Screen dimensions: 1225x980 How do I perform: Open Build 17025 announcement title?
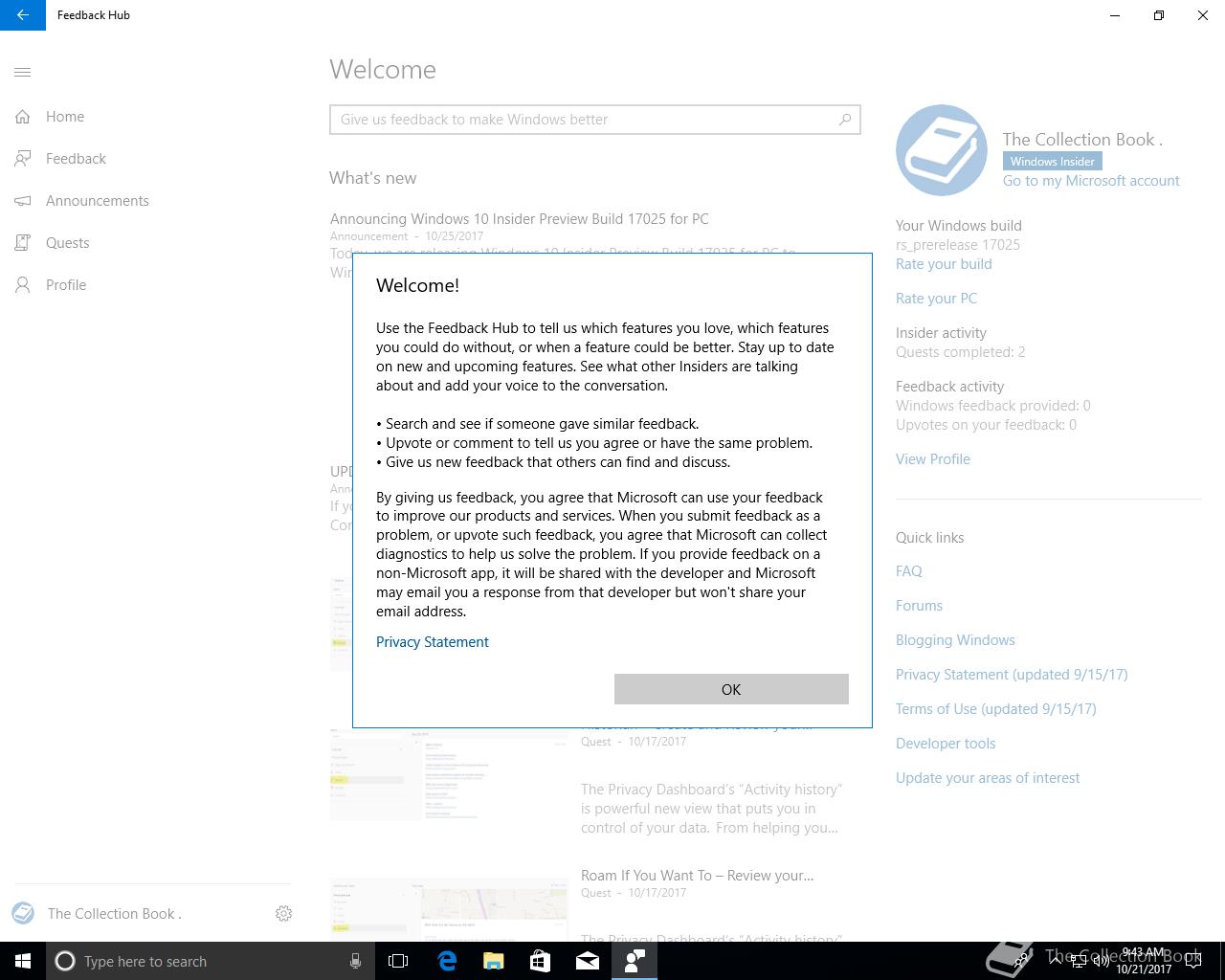520,219
